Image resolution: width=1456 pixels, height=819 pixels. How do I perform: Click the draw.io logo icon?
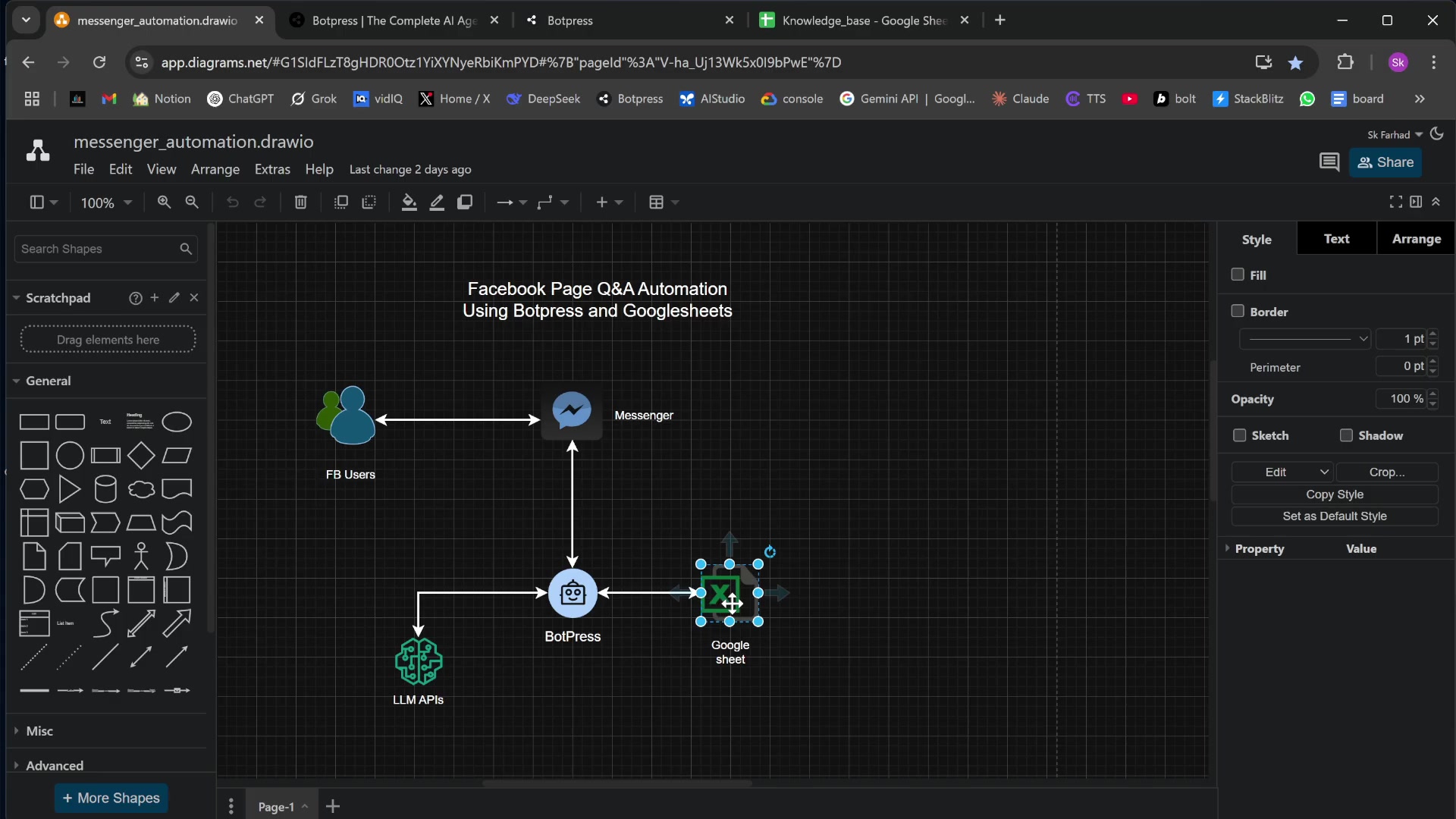click(x=38, y=151)
